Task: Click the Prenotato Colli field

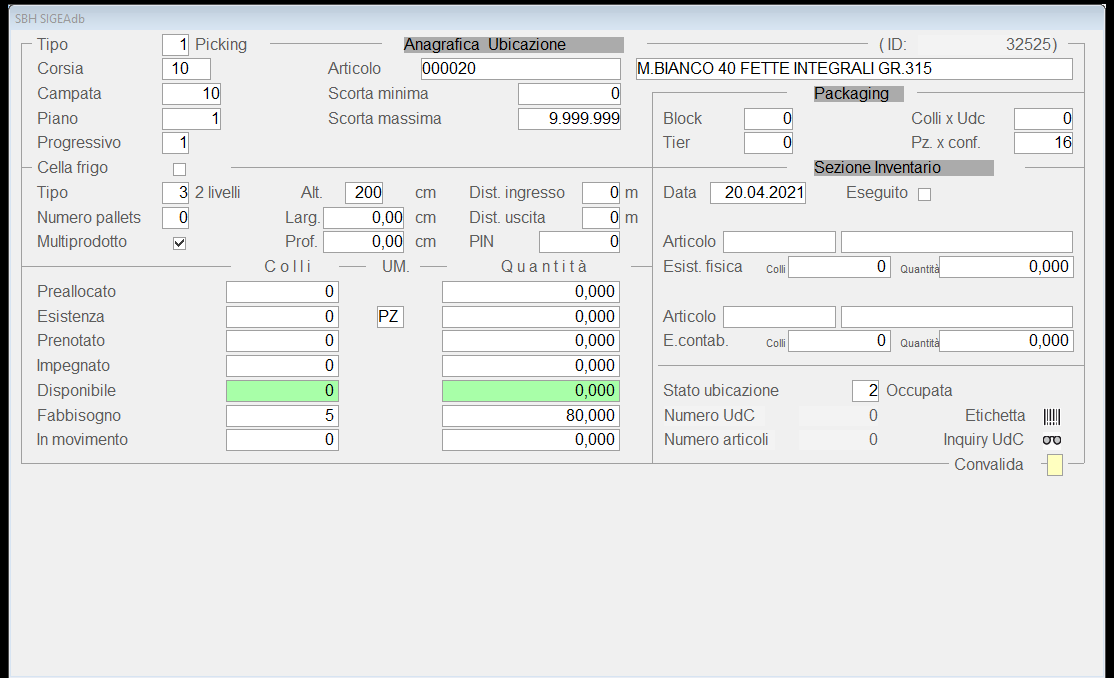Action: pyautogui.click(x=282, y=341)
